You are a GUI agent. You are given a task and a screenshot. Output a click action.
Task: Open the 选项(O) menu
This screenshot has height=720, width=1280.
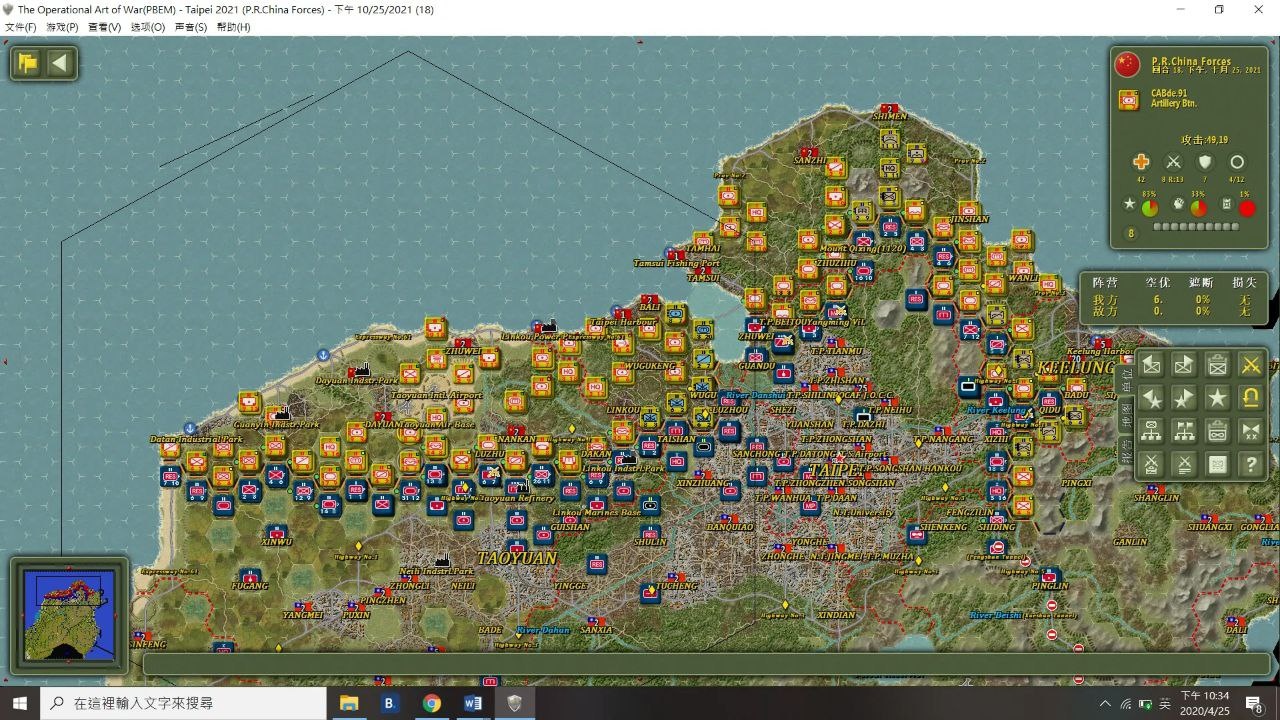(148, 27)
